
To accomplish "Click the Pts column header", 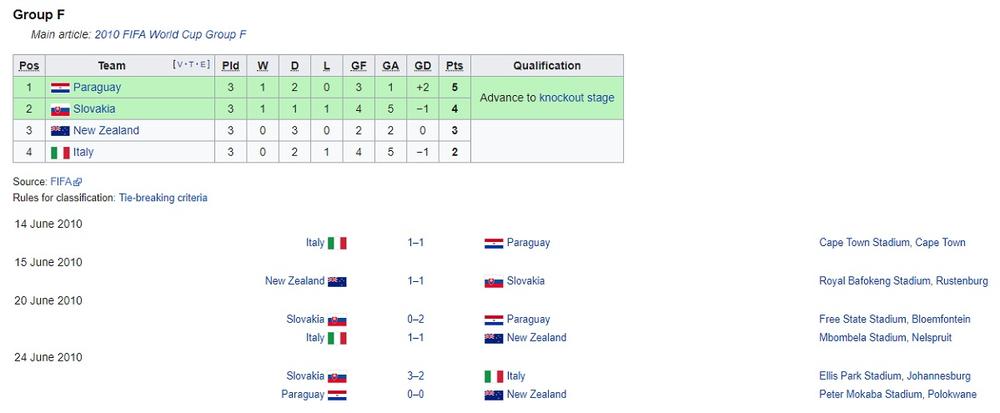I will coord(455,66).
